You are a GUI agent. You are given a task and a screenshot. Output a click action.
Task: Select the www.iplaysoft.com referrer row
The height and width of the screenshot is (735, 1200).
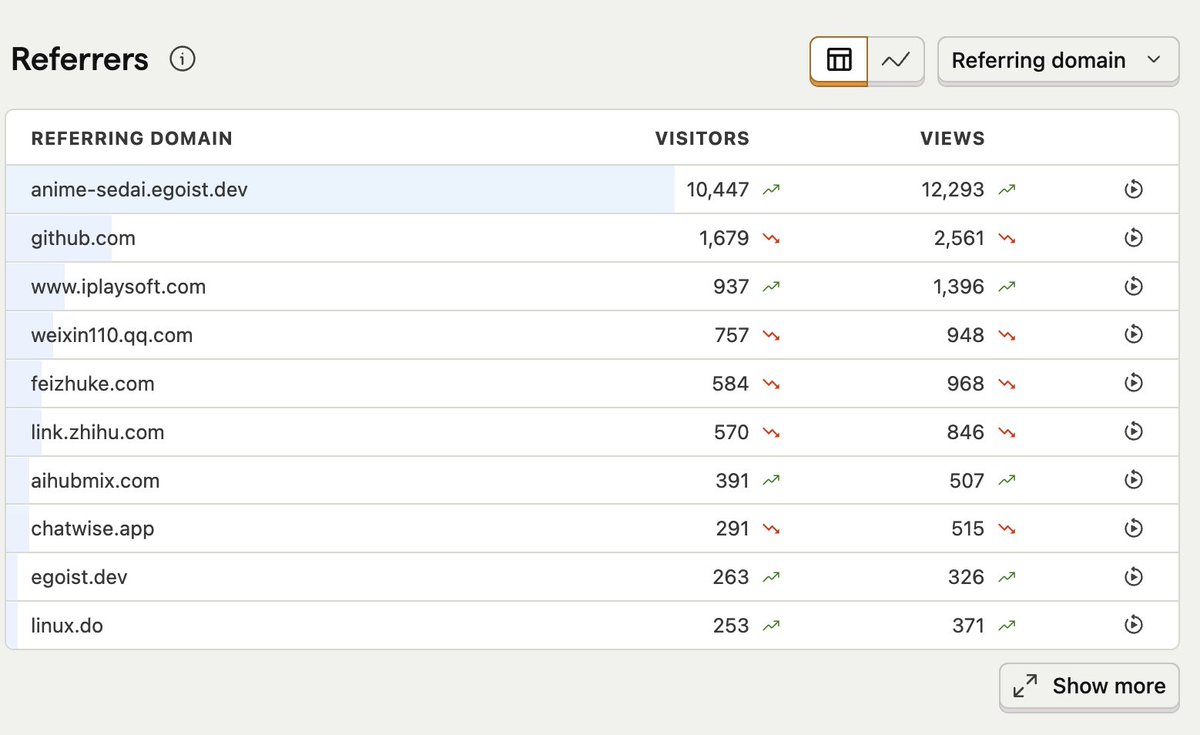592,287
